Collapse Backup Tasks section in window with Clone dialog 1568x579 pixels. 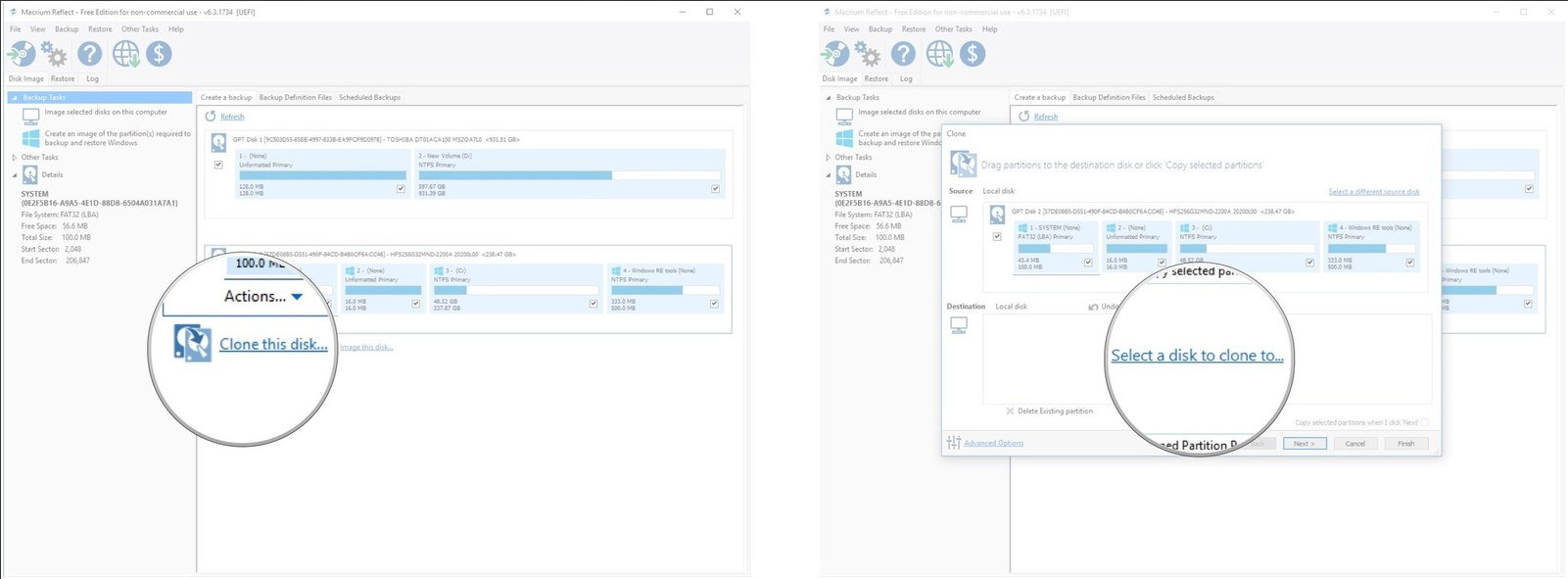(x=828, y=98)
